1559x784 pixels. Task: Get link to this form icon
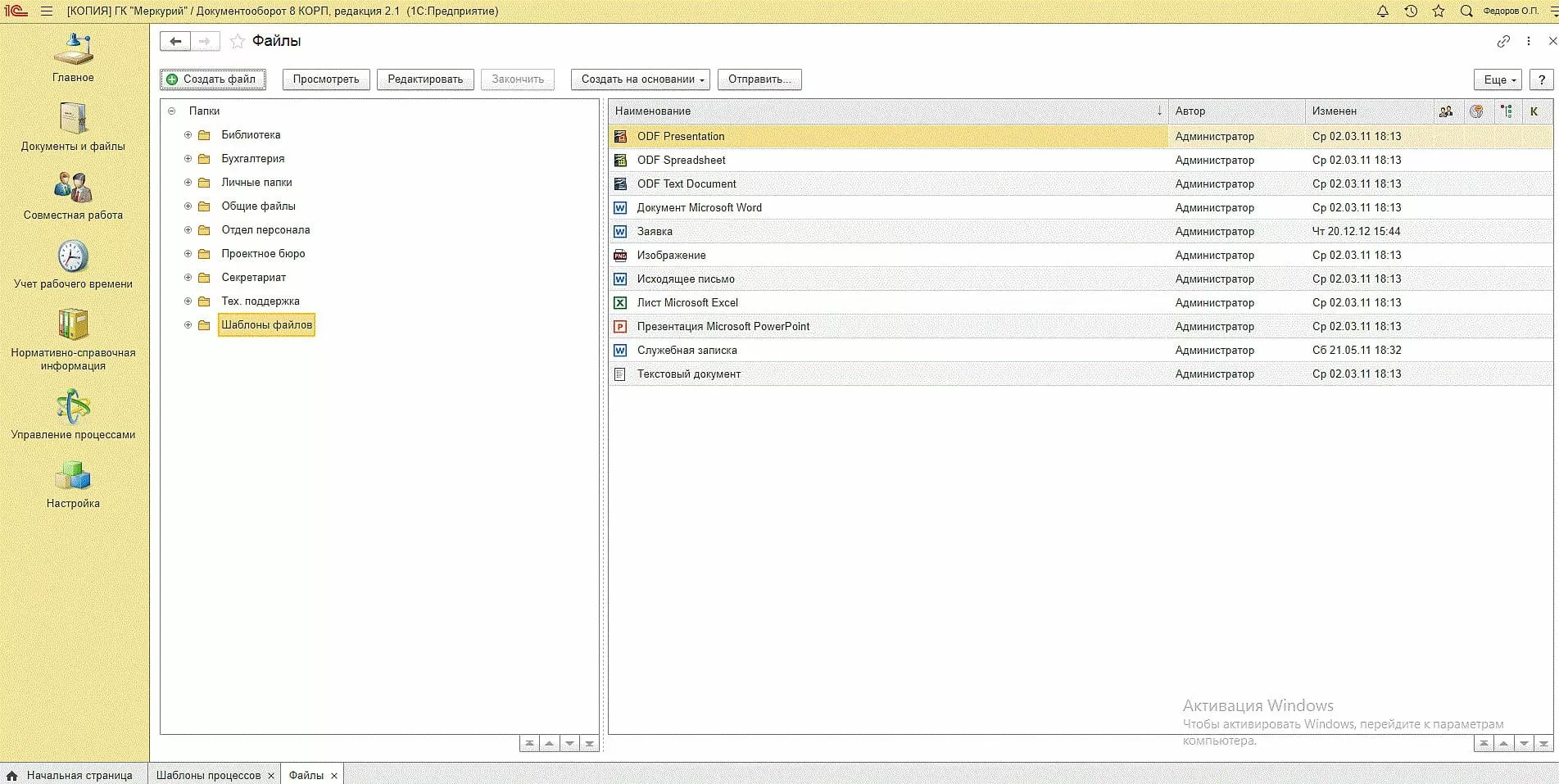click(1503, 41)
